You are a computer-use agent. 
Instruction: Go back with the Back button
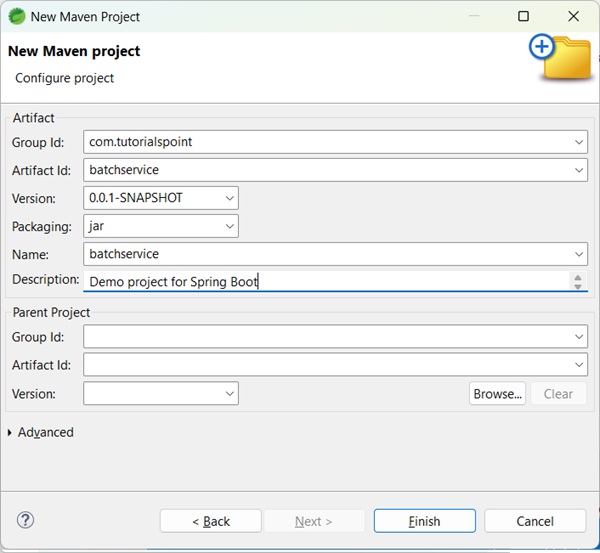(211, 521)
